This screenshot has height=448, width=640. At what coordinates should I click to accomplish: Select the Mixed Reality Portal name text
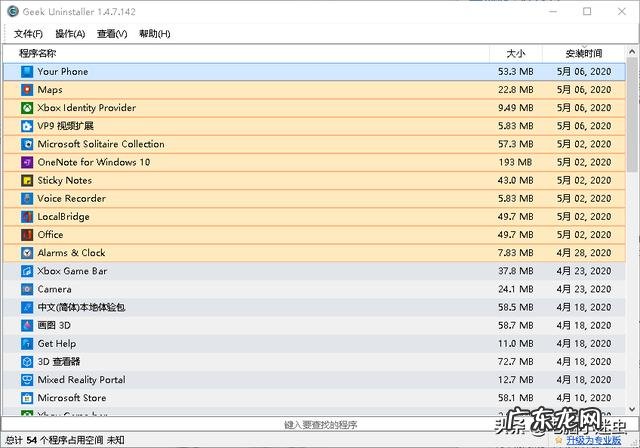(82, 380)
